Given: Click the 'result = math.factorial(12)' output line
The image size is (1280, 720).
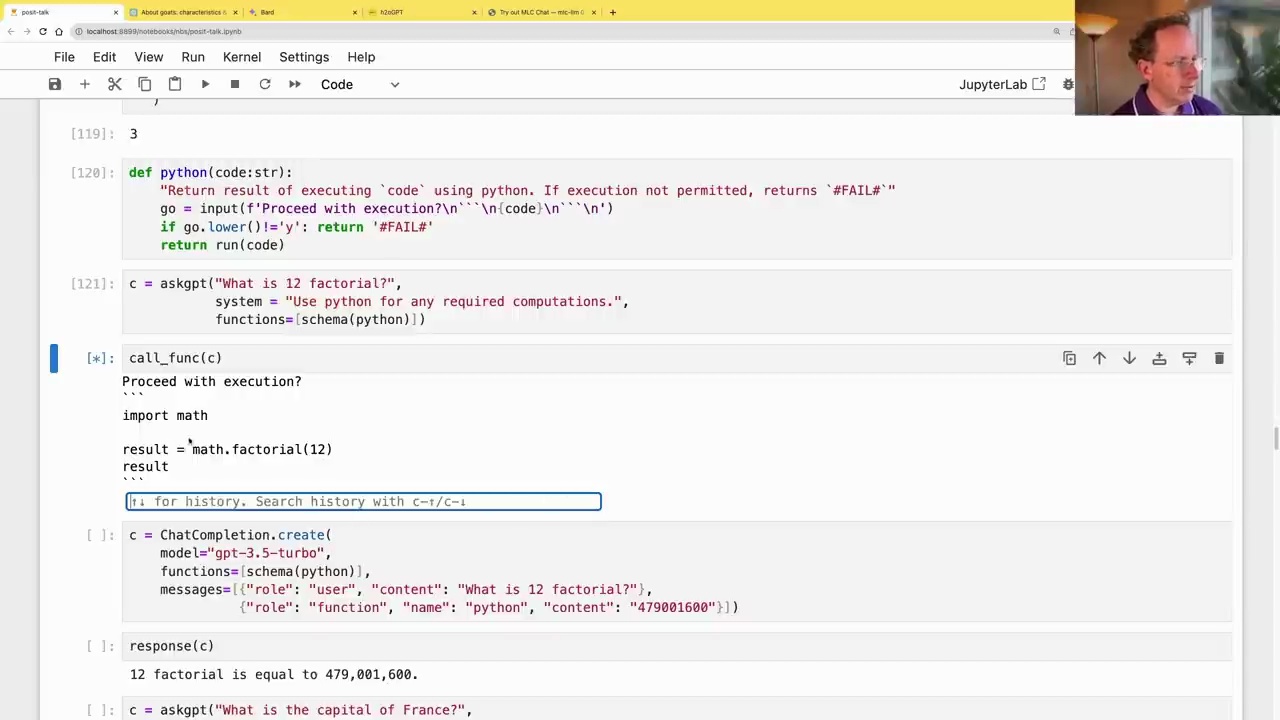Looking at the screenshot, I should (227, 449).
